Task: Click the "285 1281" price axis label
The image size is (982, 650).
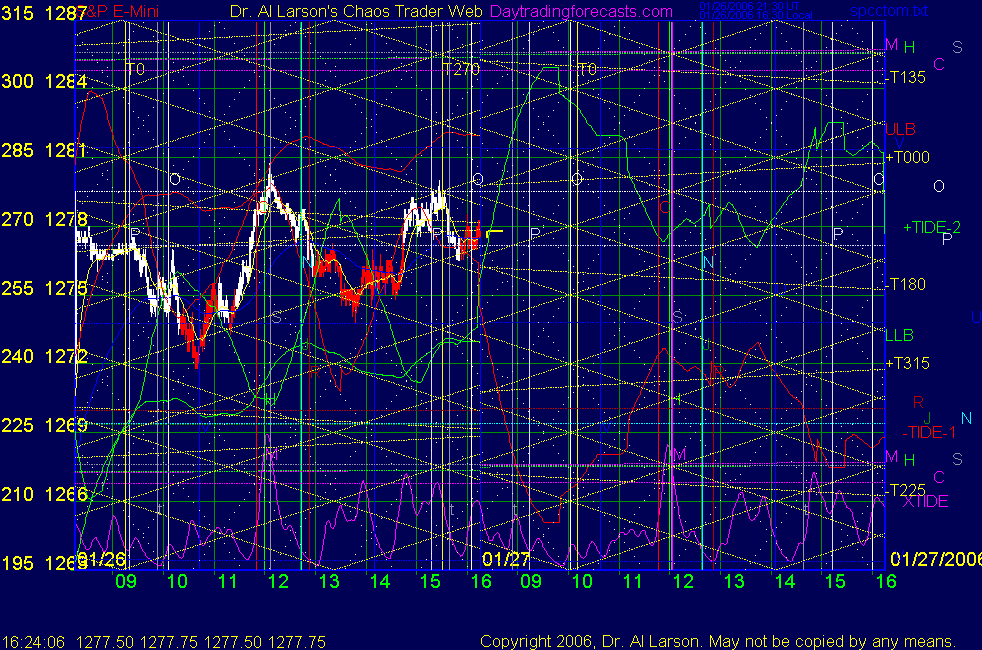Action: (x=44, y=150)
